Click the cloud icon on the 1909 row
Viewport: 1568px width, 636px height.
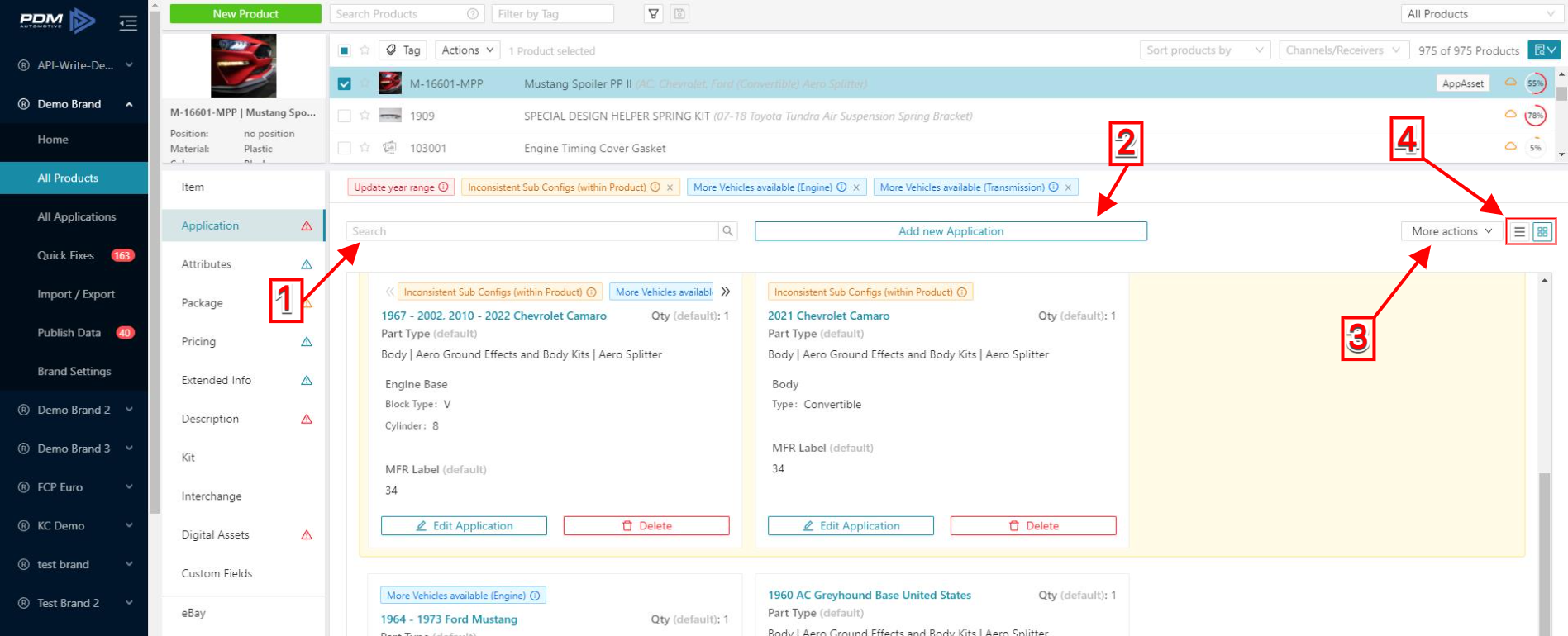pyautogui.click(x=1510, y=114)
